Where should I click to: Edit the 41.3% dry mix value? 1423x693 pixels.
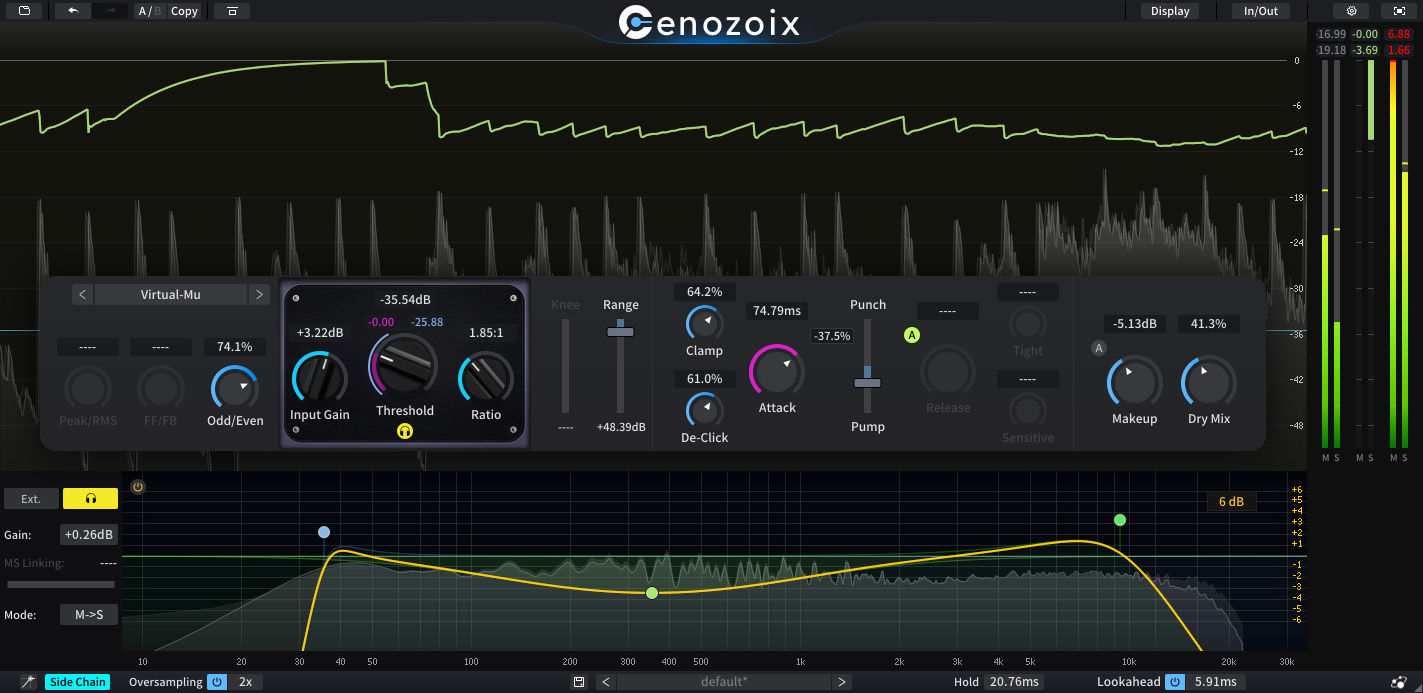click(x=1209, y=324)
